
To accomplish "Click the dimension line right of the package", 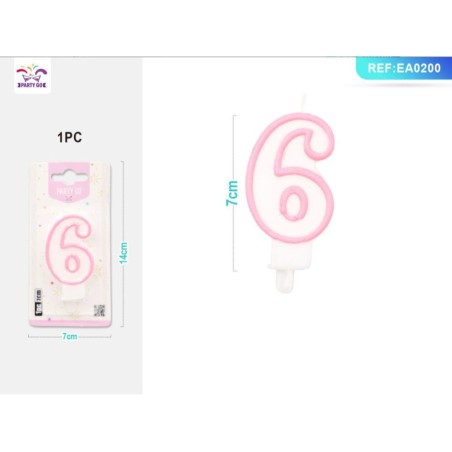I will [x=123, y=244].
